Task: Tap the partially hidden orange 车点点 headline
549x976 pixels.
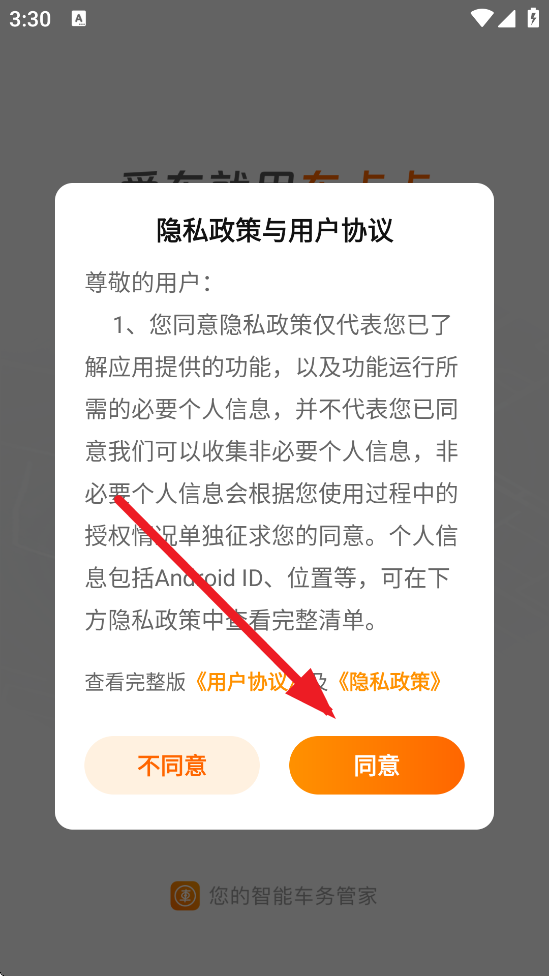Action: click(367, 176)
